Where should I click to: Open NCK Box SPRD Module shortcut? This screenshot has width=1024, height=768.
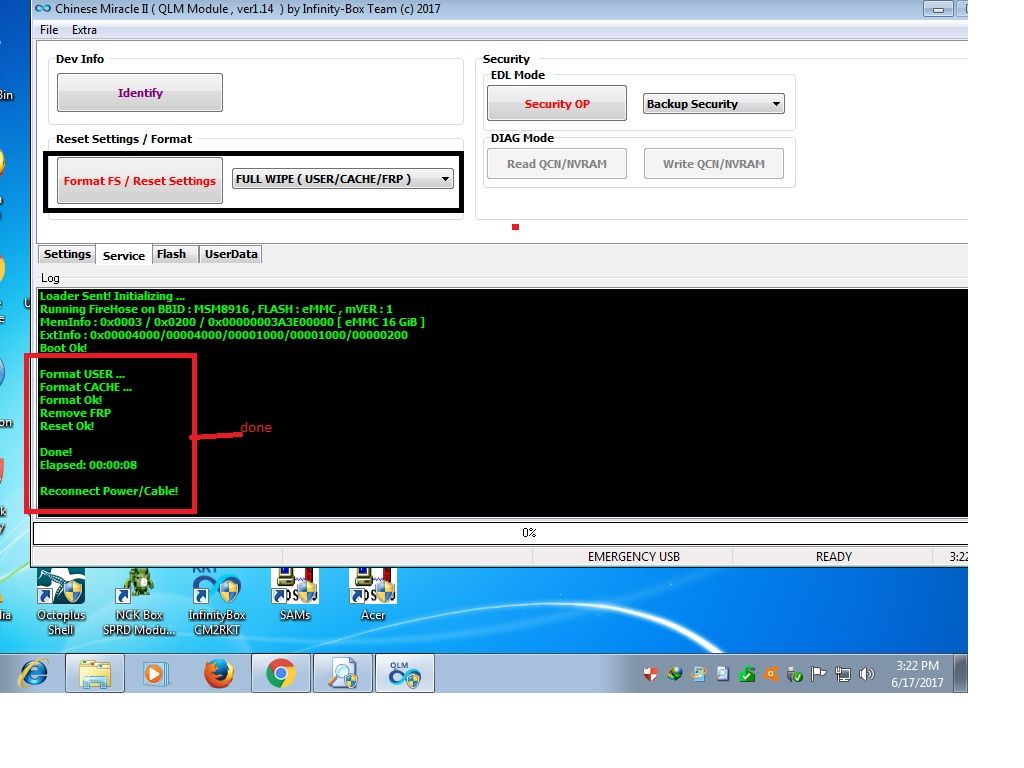[x=139, y=590]
